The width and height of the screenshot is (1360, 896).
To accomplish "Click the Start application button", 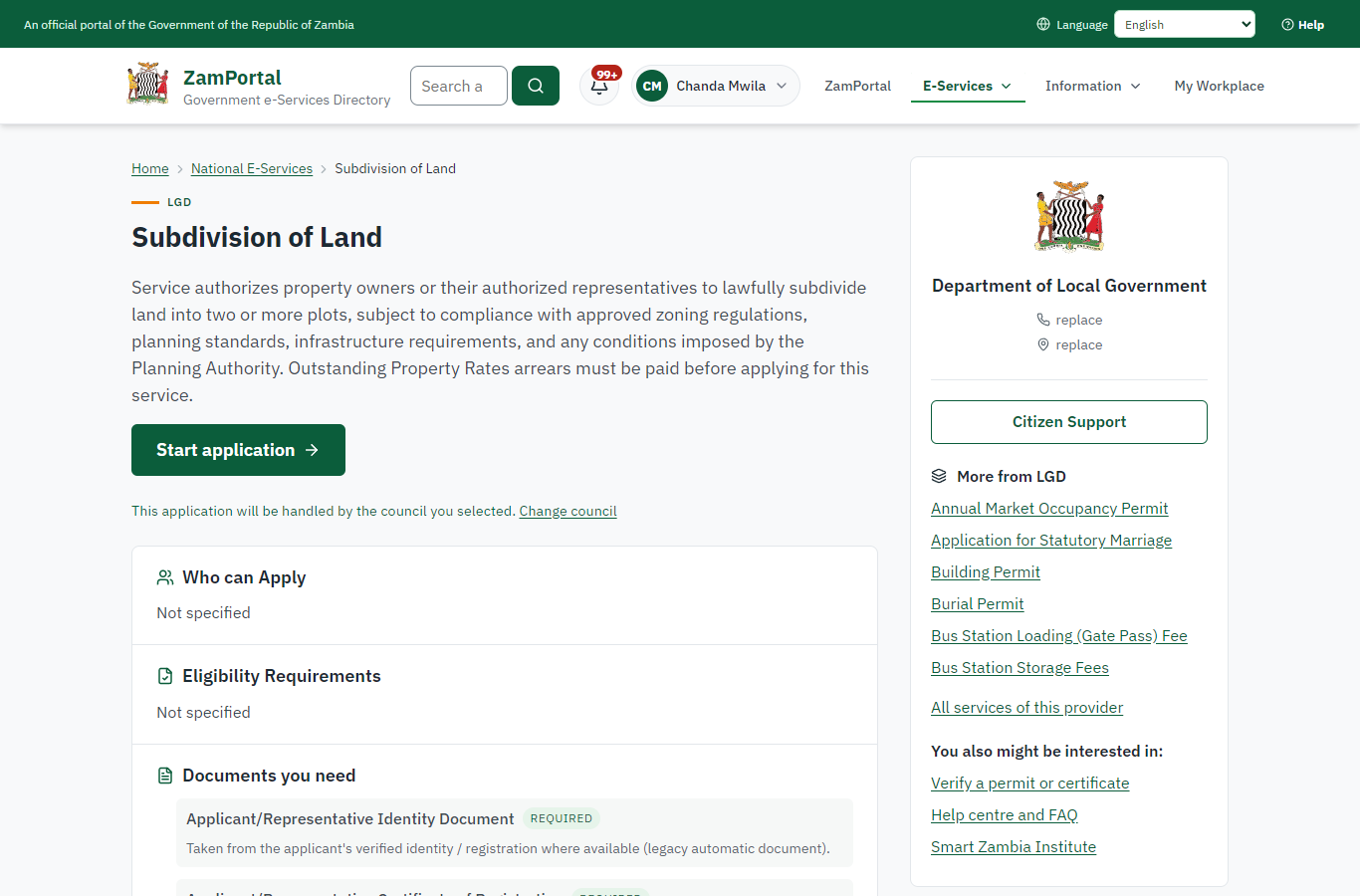I will click(238, 450).
